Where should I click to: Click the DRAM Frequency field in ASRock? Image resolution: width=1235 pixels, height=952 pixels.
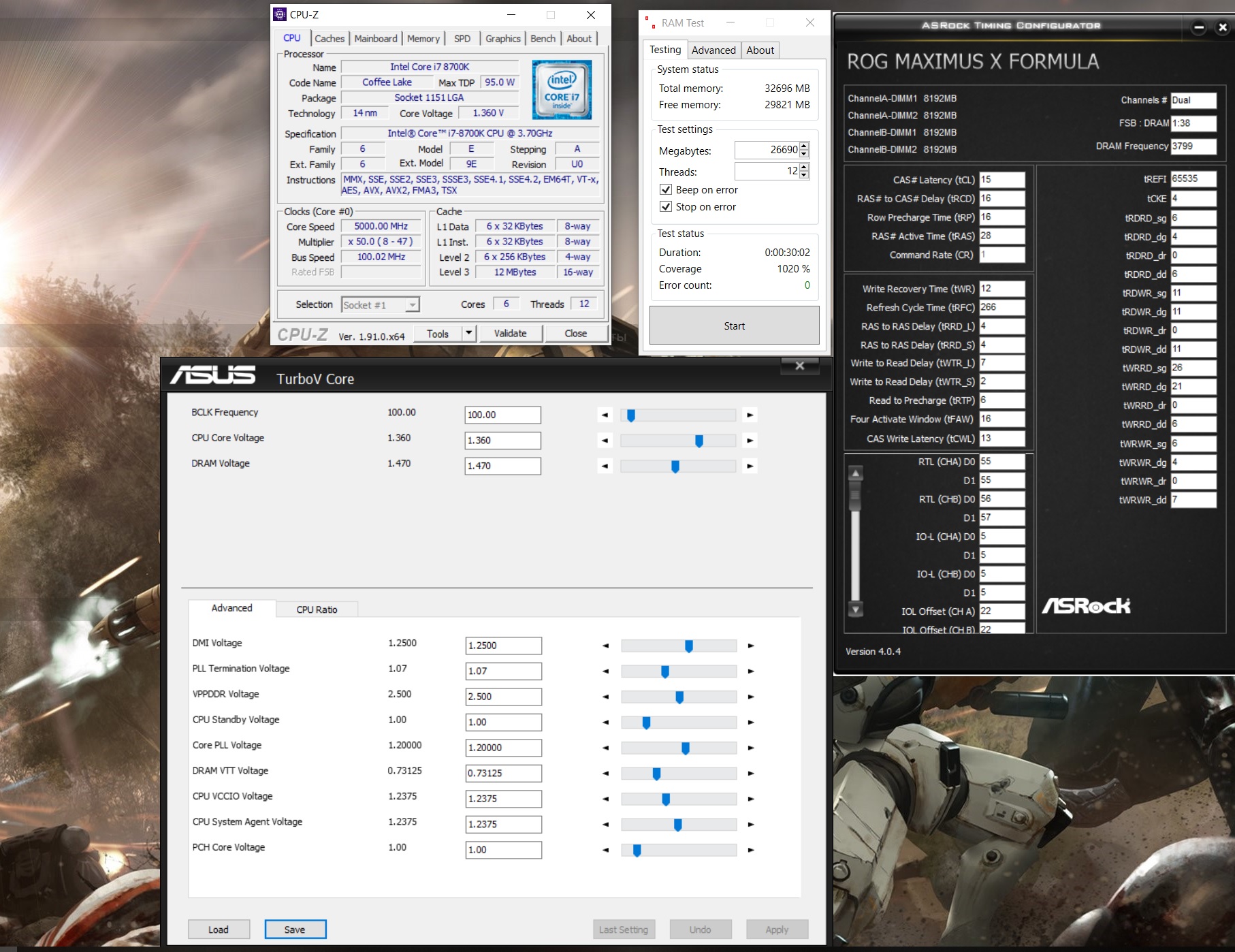click(x=1193, y=146)
